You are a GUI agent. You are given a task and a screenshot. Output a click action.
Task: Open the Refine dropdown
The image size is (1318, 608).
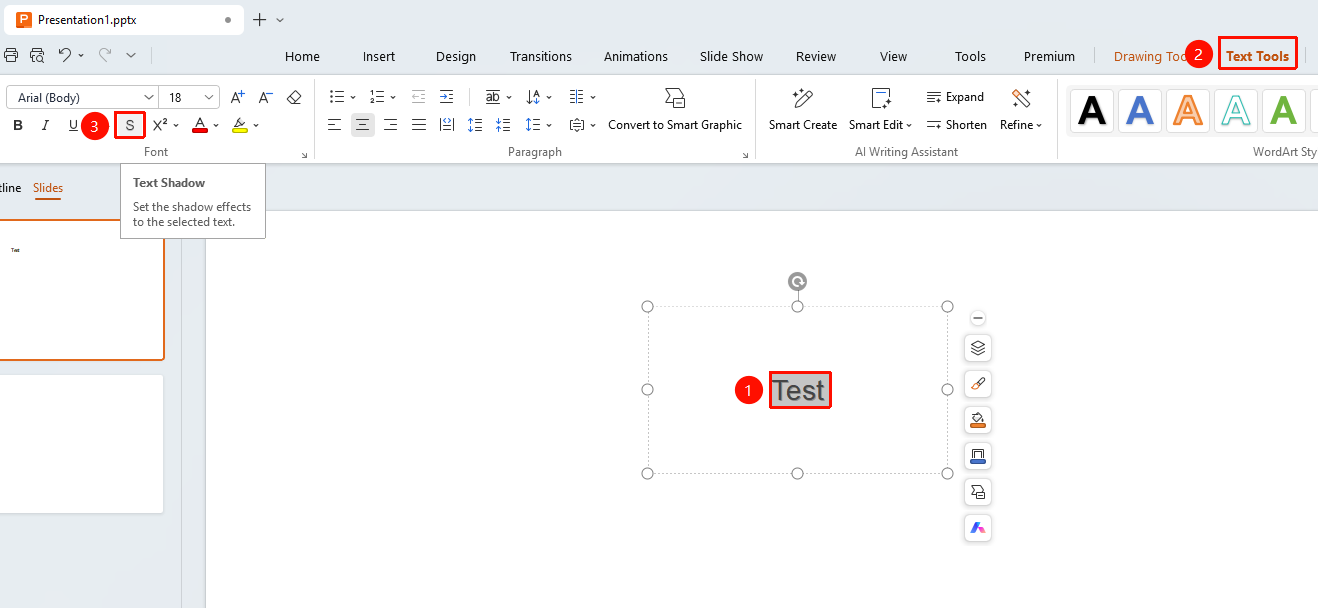(x=1021, y=125)
